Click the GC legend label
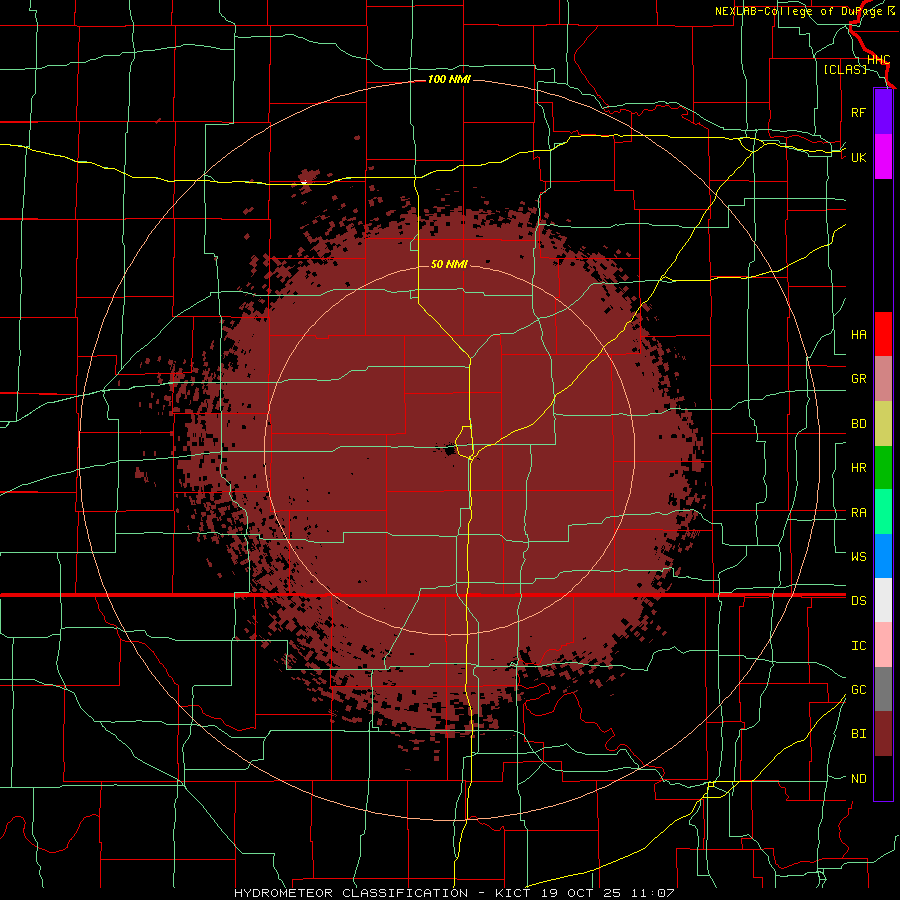The height and width of the screenshot is (900, 900). [859, 690]
